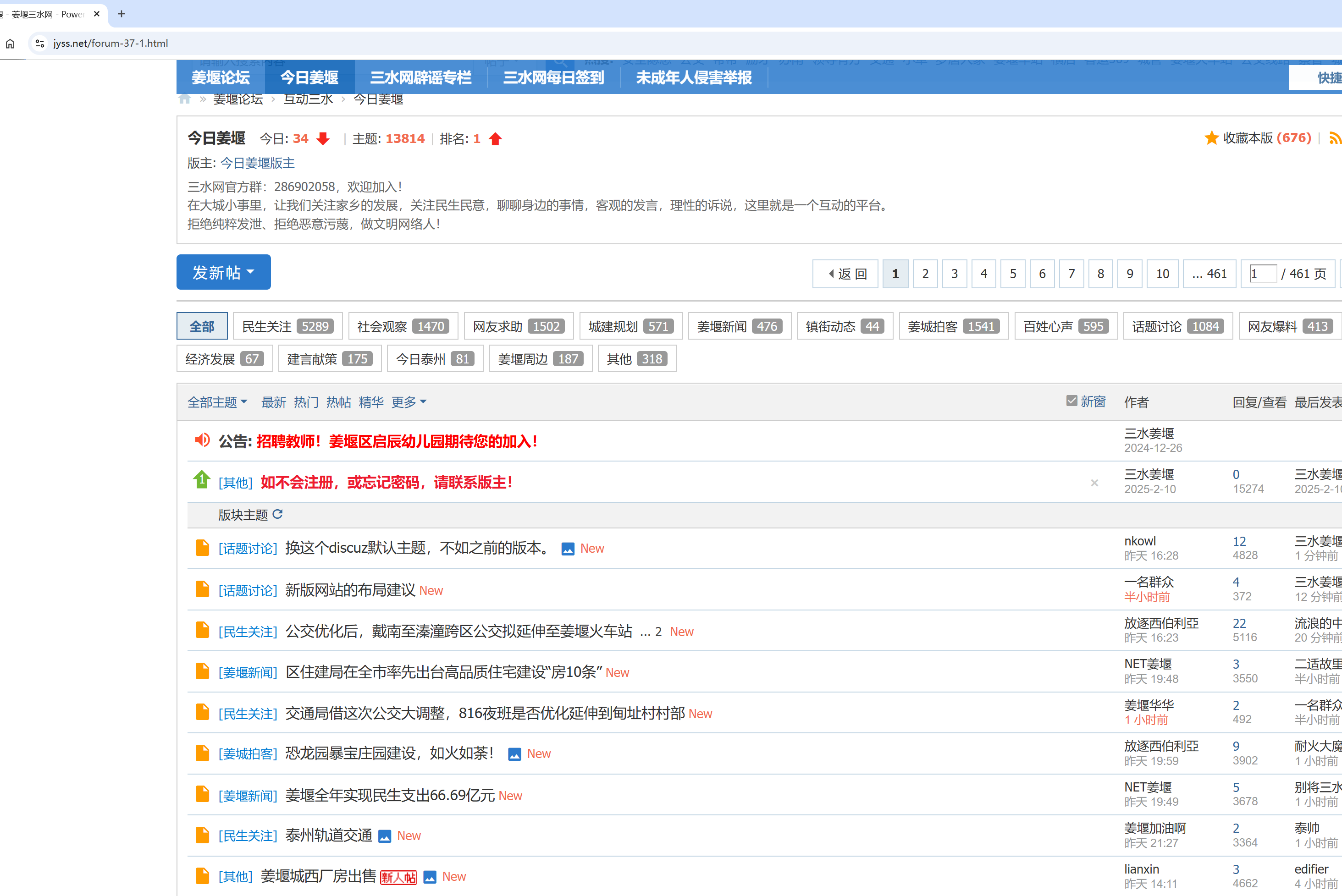
Task: Click image attachment icon on 换这个discuz thread
Action: (x=568, y=549)
